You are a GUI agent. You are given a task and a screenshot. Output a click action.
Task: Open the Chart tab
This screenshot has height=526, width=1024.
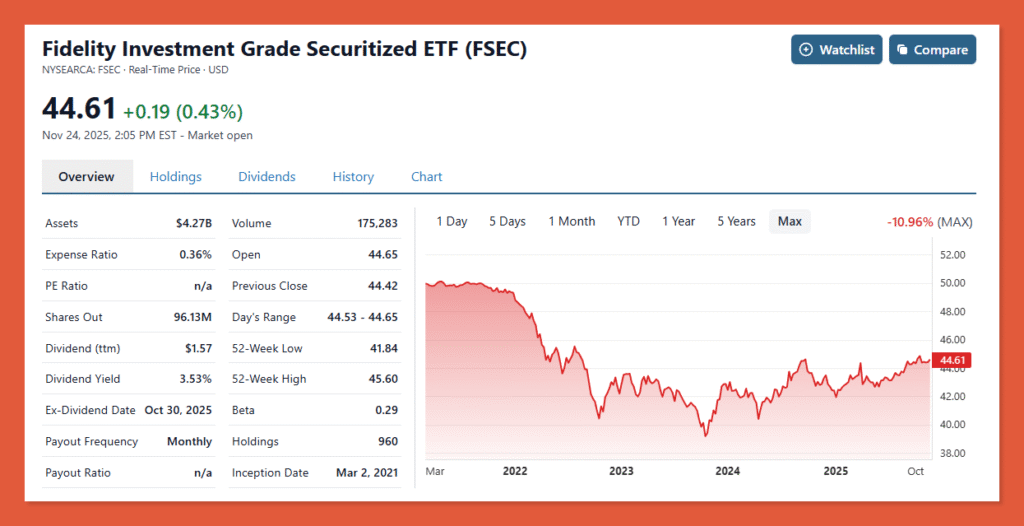point(427,177)
